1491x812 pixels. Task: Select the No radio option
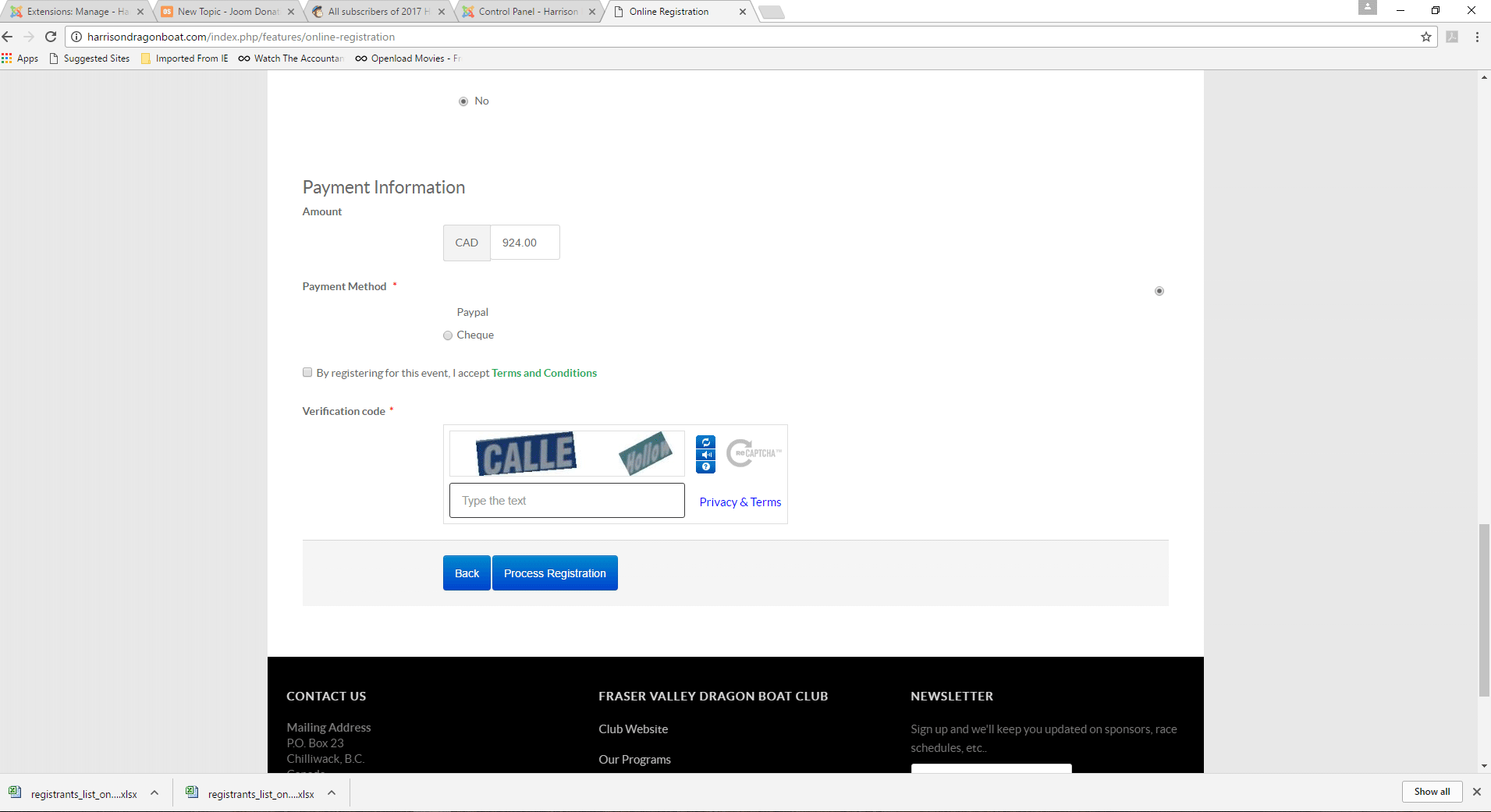tap(463, 101)
